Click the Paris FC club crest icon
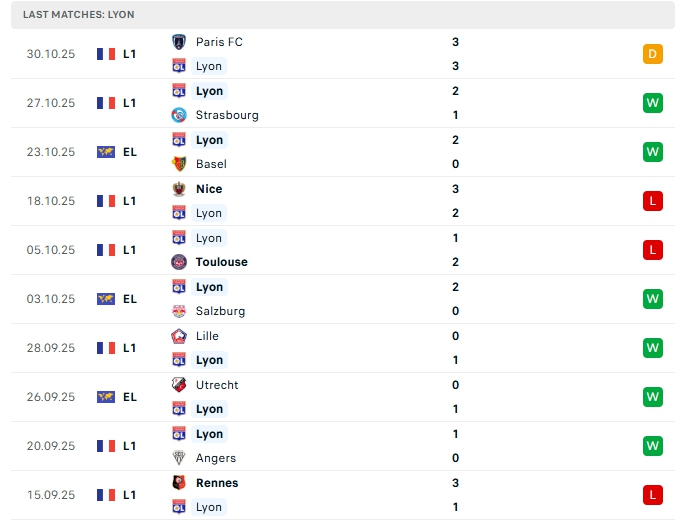 [x=180, y=42]
